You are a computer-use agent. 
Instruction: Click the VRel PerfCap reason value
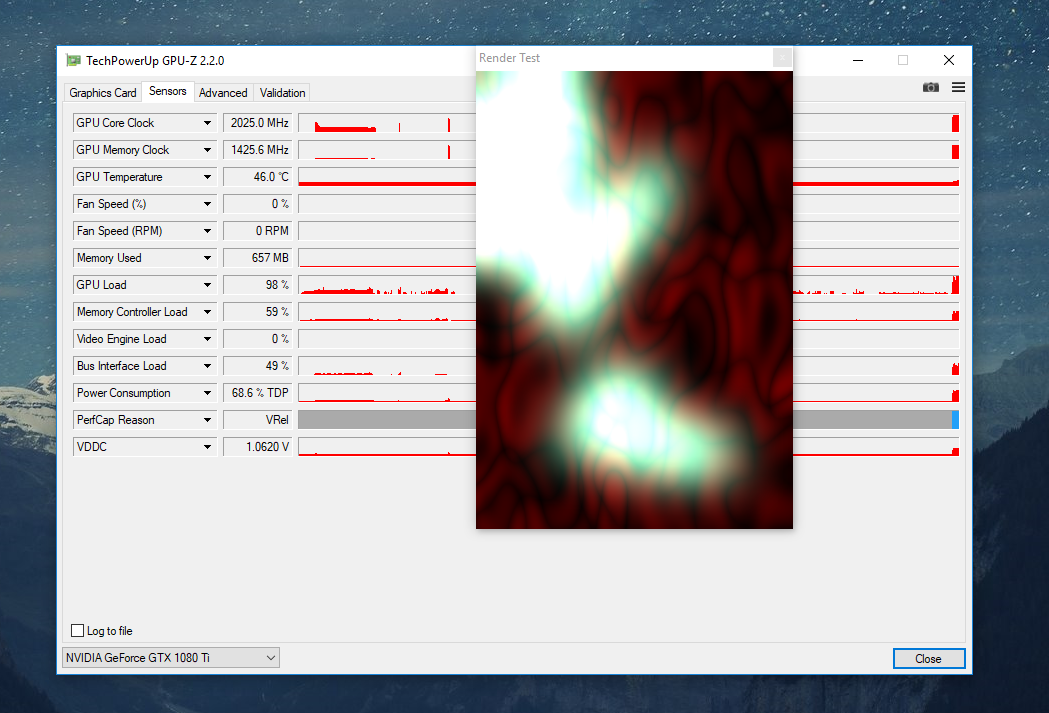258,420
